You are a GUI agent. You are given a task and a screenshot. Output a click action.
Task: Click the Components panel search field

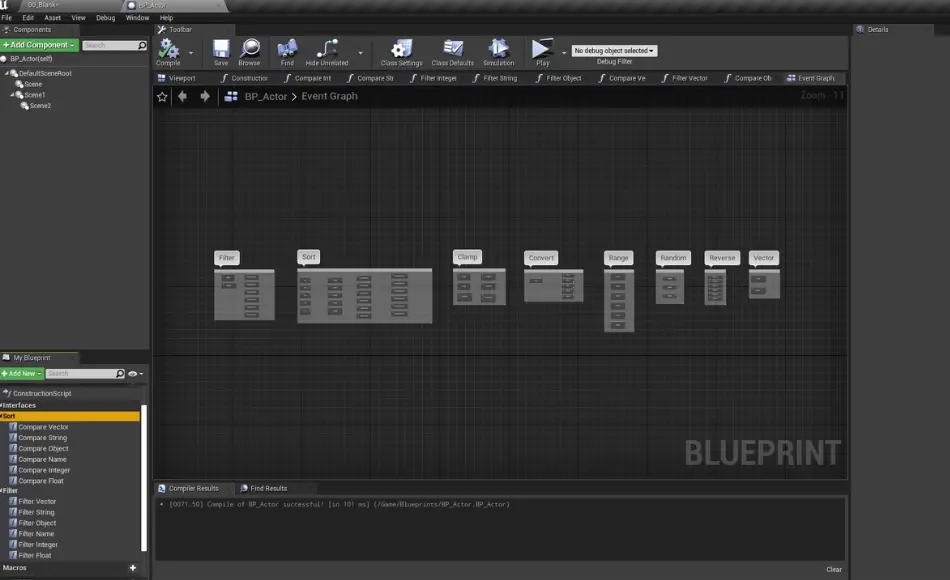coord(113,44)
